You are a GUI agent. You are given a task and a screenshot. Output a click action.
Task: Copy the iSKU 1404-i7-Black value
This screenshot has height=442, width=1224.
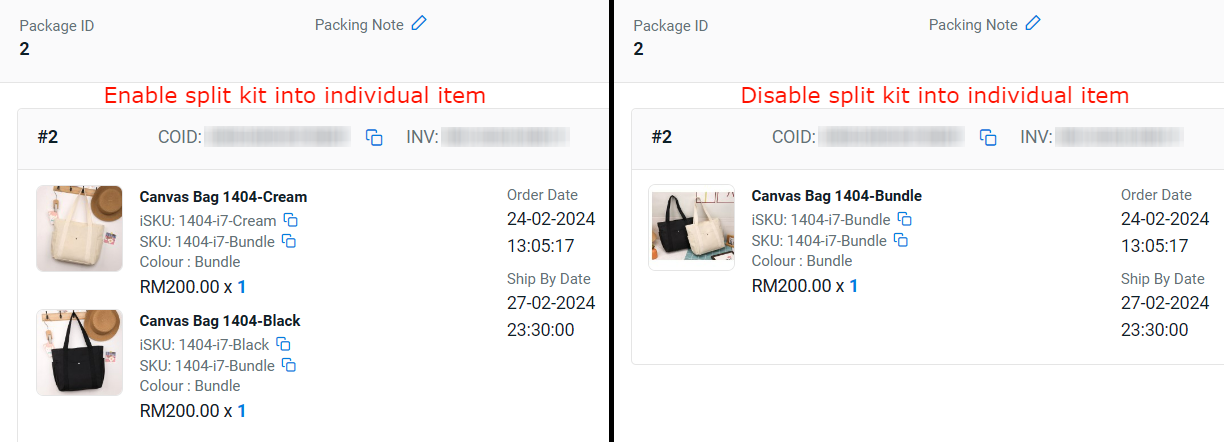[x=284, y=344]
